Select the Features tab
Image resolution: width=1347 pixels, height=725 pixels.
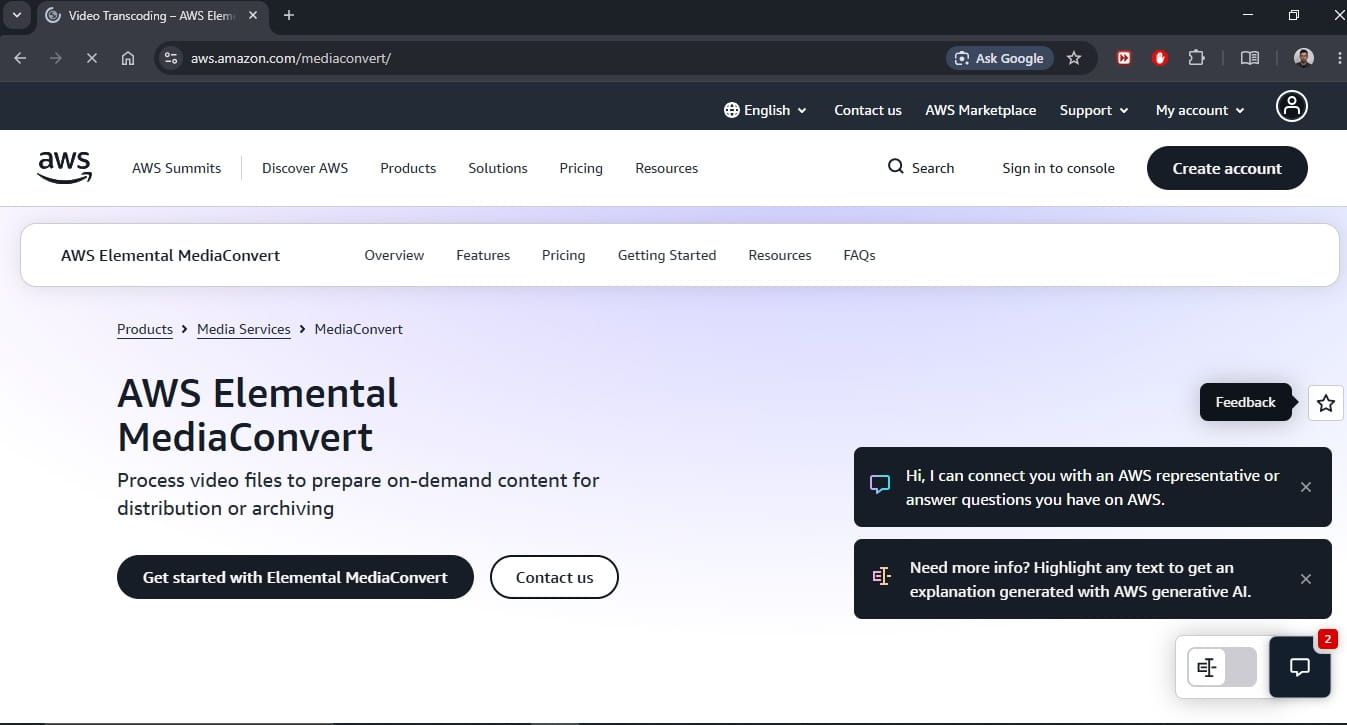point(483,255)
